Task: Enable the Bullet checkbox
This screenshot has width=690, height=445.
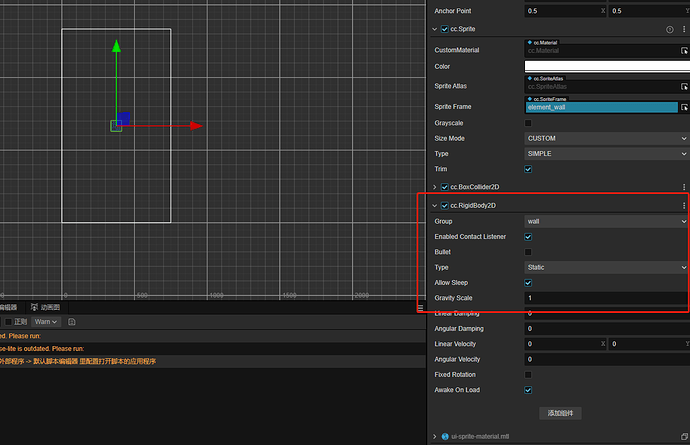Action: tap(528, 252)
